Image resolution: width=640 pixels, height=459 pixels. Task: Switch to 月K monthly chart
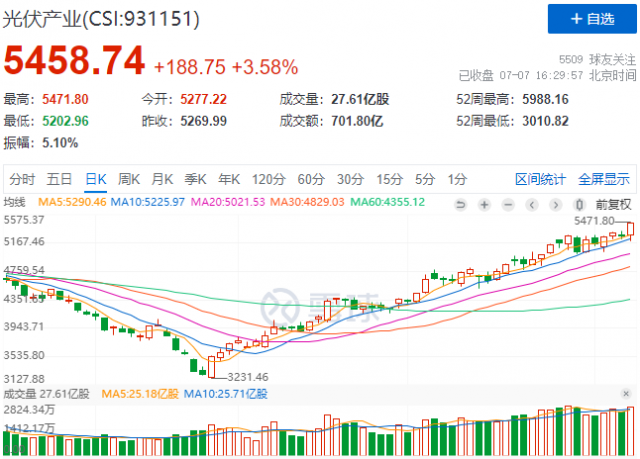tap(162, 180)
